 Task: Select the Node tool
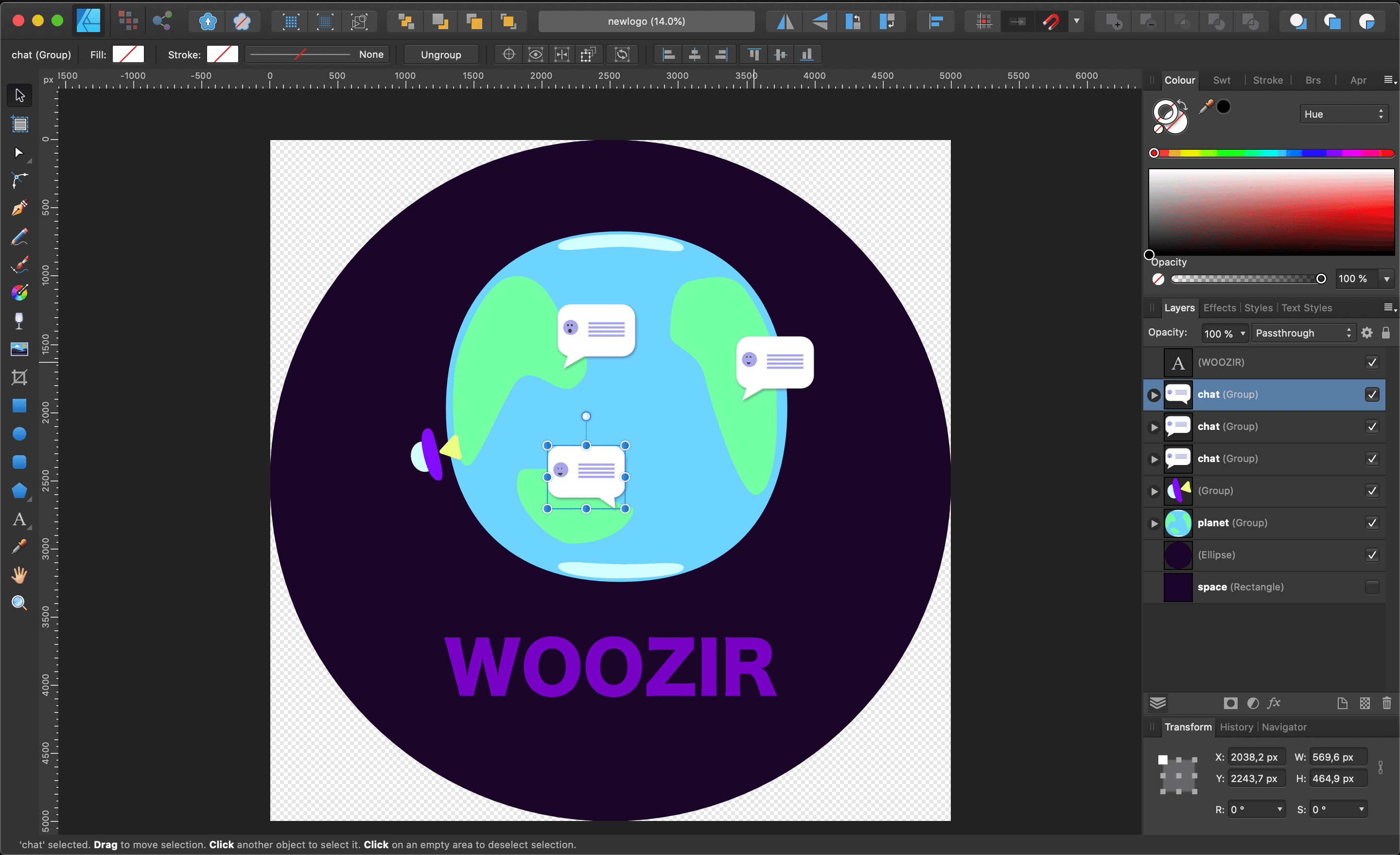[x=19, y=152]
